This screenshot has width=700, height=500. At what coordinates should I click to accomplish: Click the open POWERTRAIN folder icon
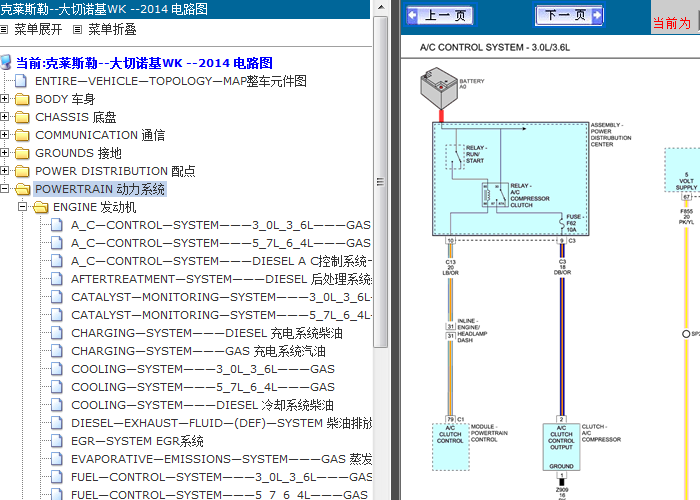[x=22, y=189]
